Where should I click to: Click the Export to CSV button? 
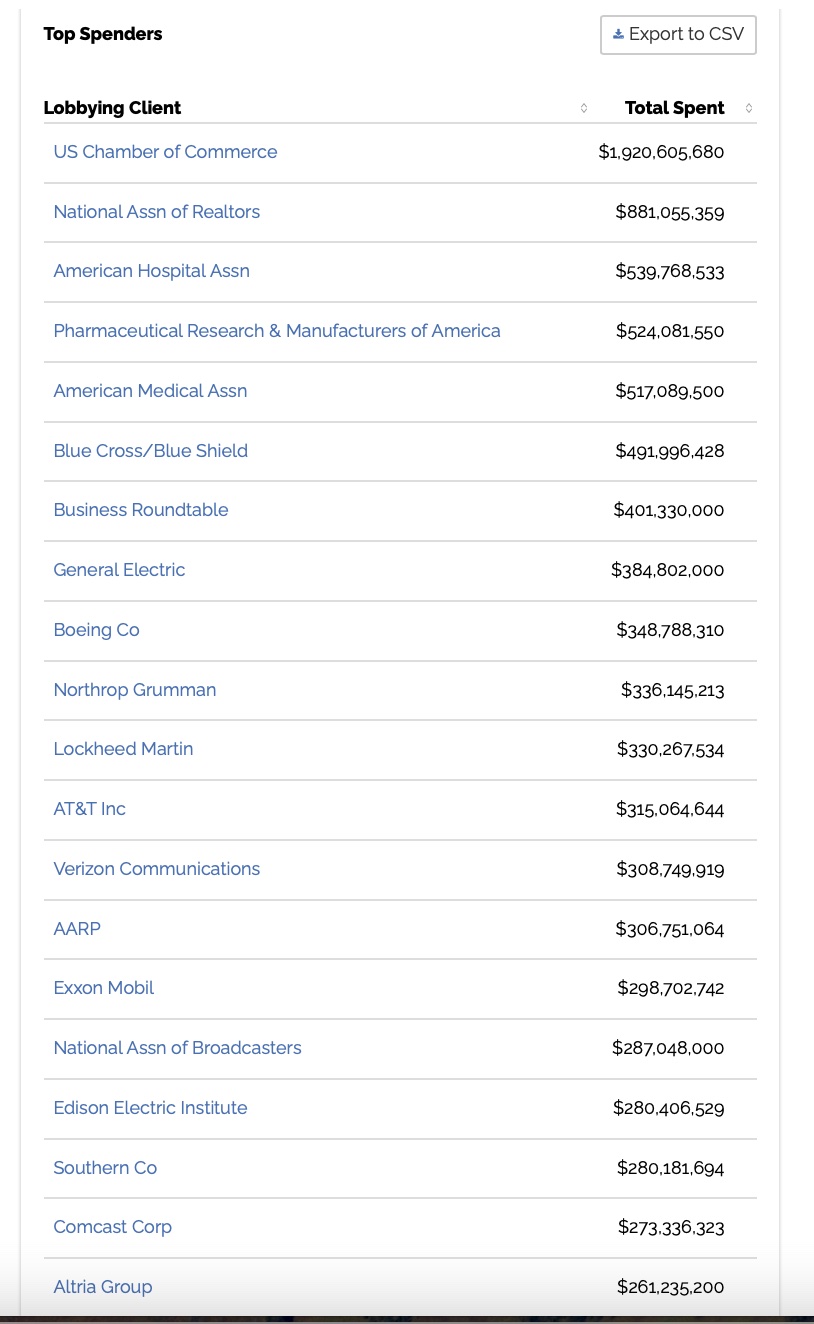click(x=678, y=35)
